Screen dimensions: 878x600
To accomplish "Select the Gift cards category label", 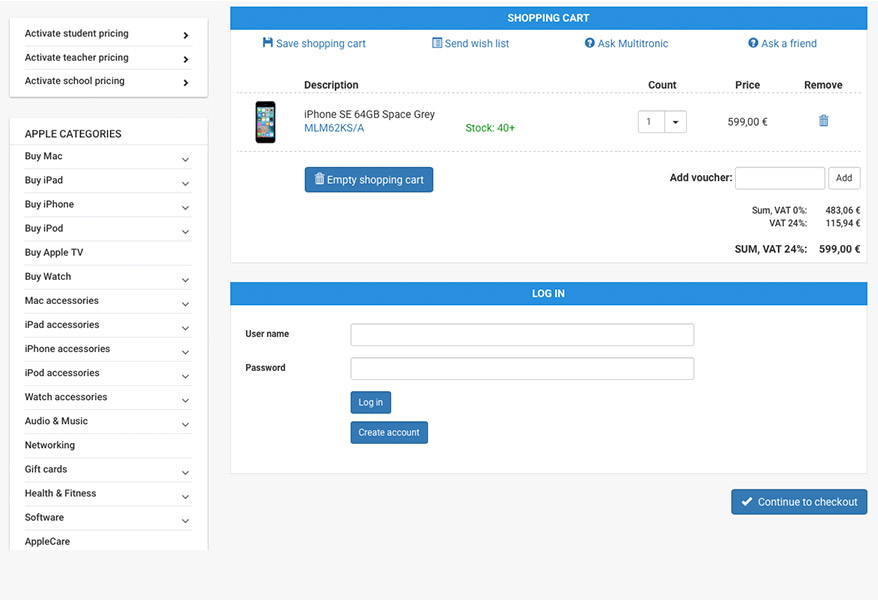I will 46,469.
